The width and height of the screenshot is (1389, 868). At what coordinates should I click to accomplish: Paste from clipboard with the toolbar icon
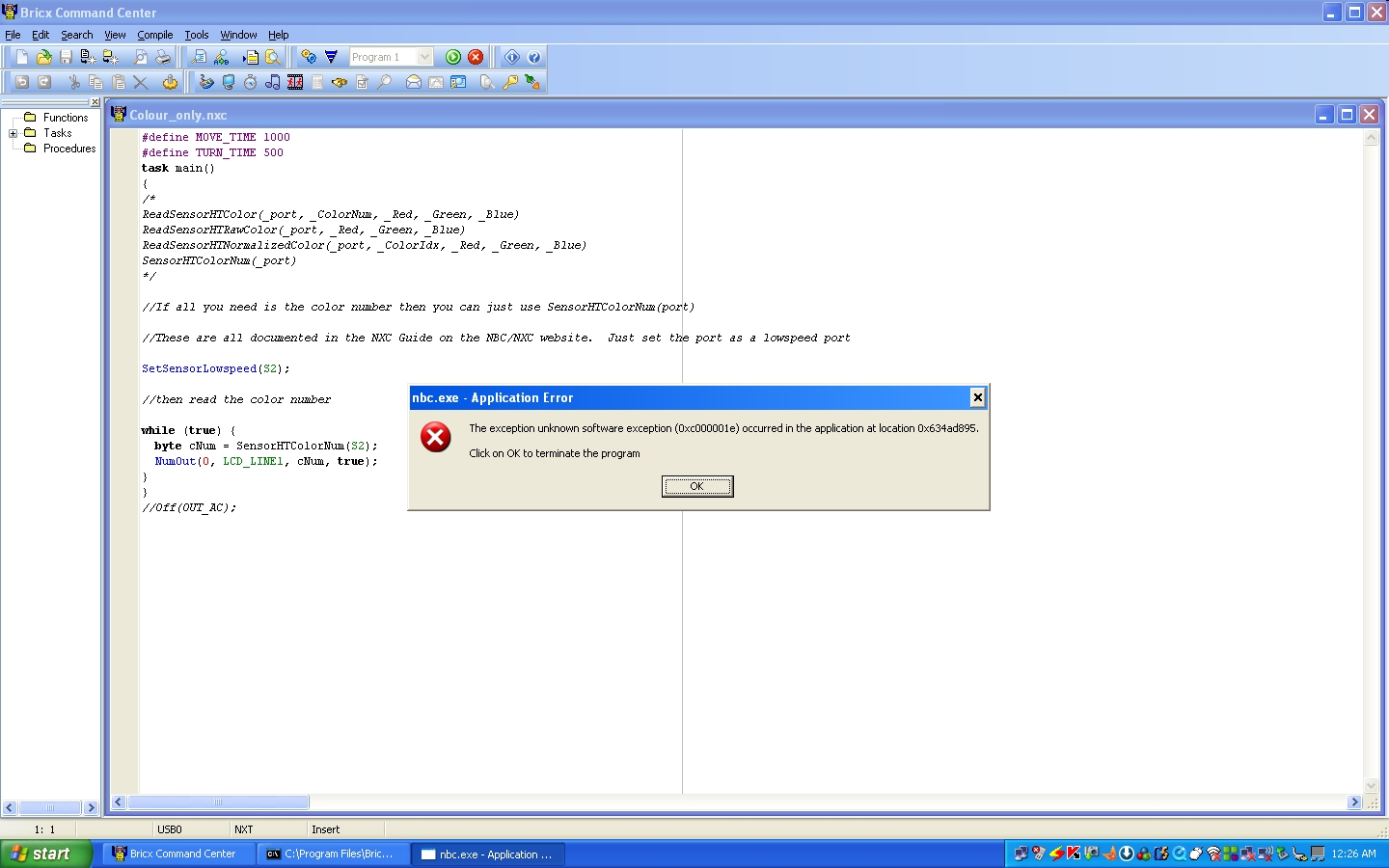point(119,83)
